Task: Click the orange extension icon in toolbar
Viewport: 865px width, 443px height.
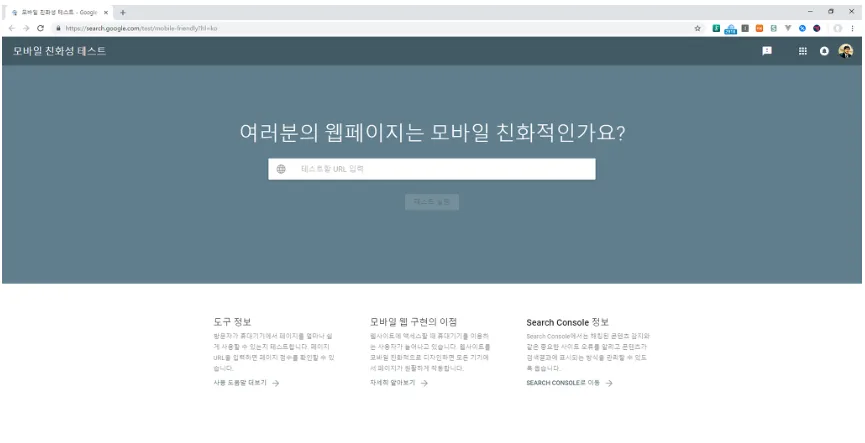Action: click(759, 28)
